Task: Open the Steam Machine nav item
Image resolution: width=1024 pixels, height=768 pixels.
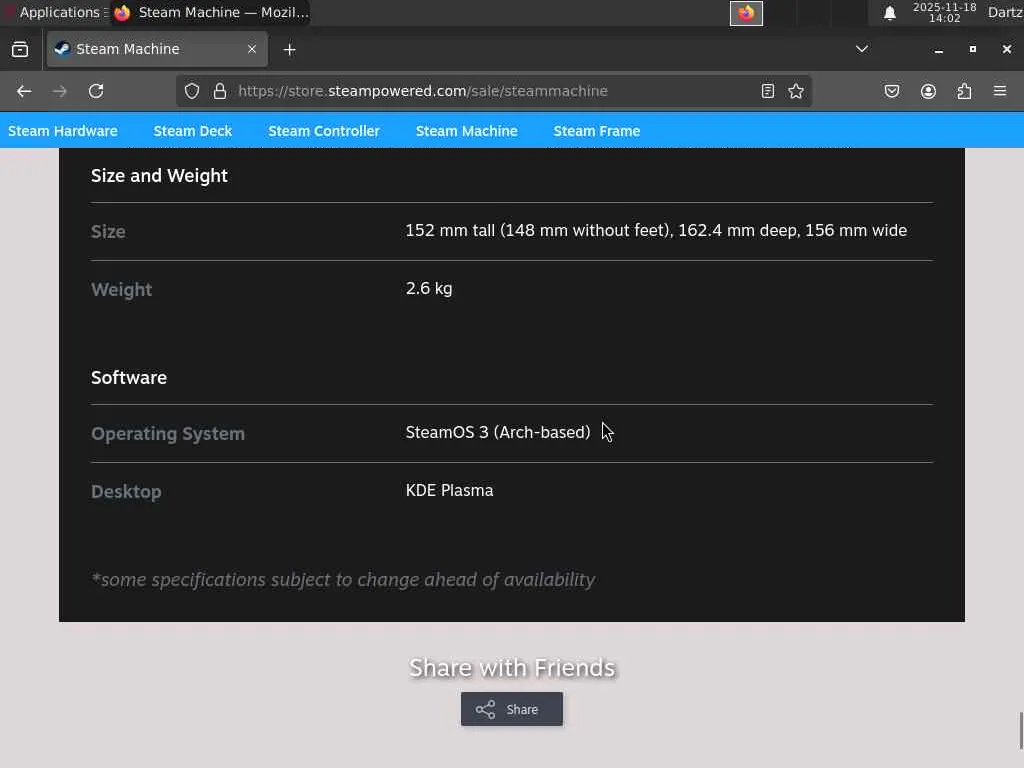Action: point(467,131)
